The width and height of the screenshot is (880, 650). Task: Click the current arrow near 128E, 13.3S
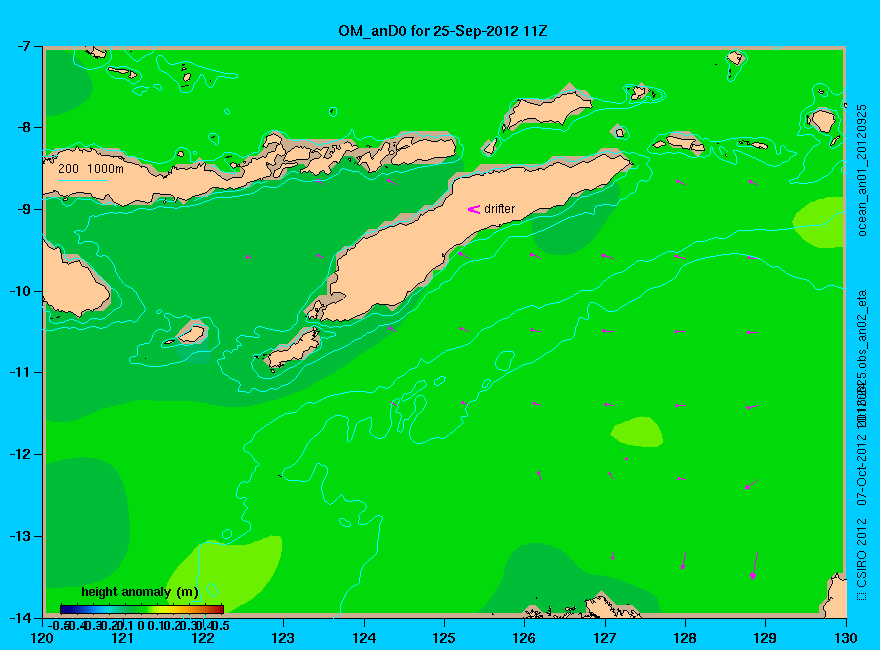[684, 561]
